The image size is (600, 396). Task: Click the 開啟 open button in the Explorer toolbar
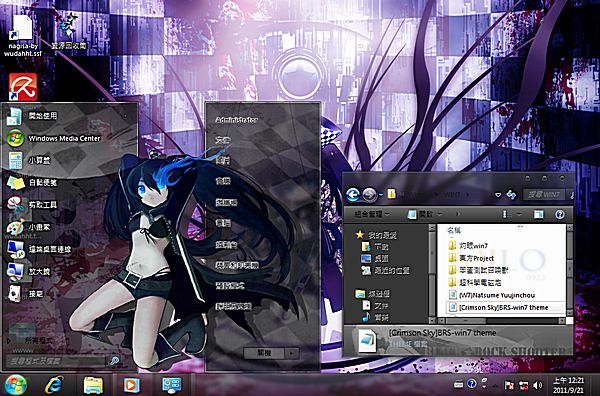pos(421,214)
